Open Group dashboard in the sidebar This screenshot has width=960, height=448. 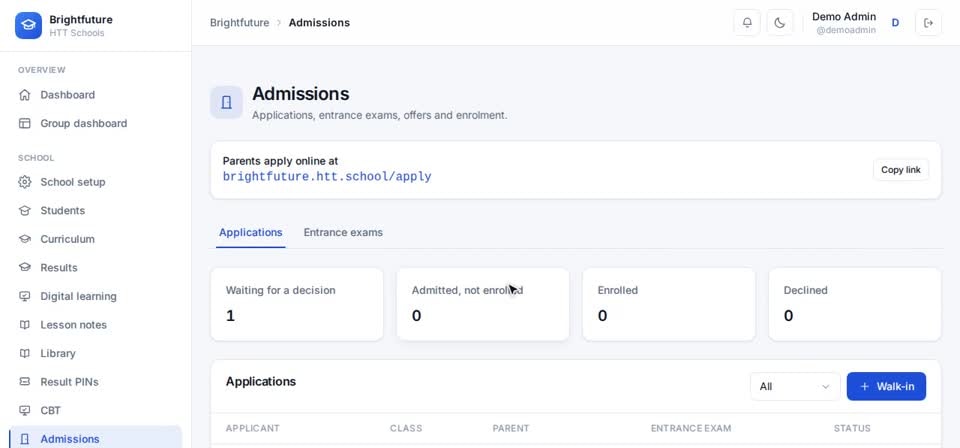(x=96, y=123)
